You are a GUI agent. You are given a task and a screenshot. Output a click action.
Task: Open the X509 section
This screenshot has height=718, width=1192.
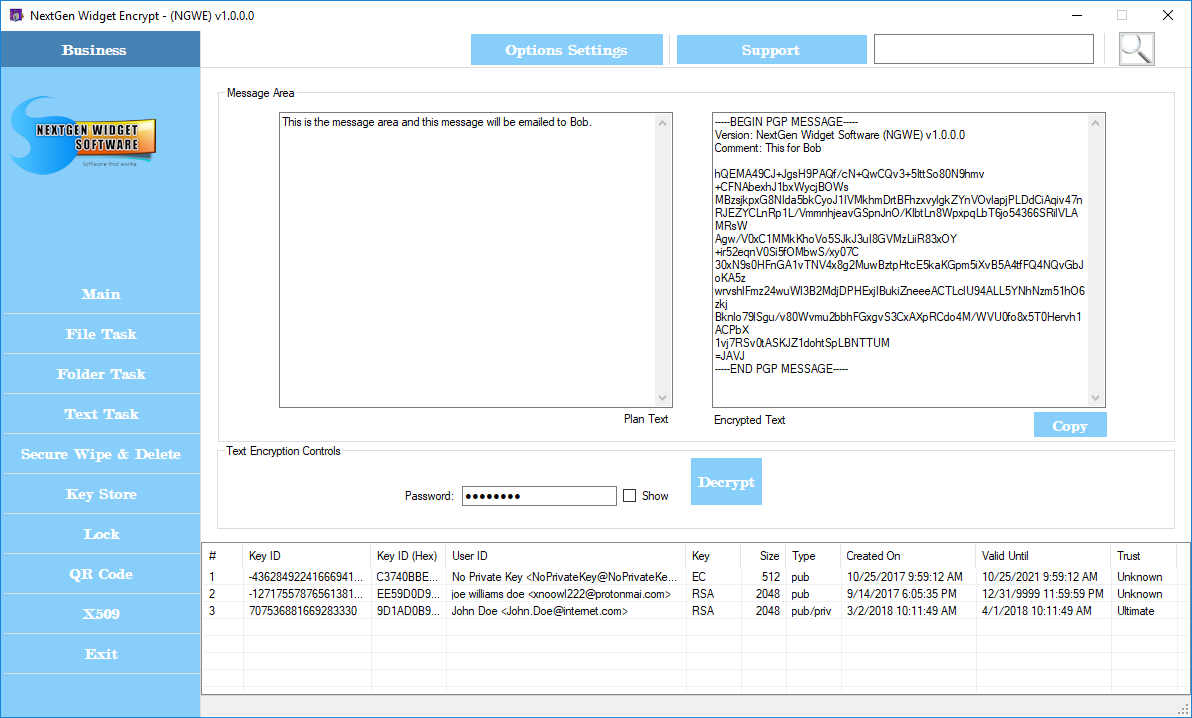click(x=101, y=614)
